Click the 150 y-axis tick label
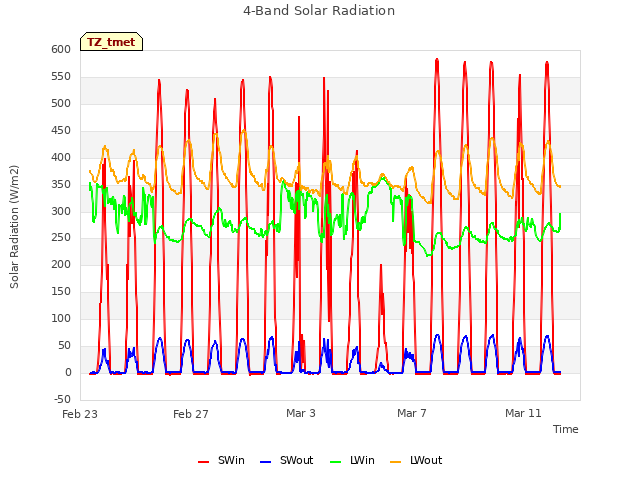 tap(61, 291)
